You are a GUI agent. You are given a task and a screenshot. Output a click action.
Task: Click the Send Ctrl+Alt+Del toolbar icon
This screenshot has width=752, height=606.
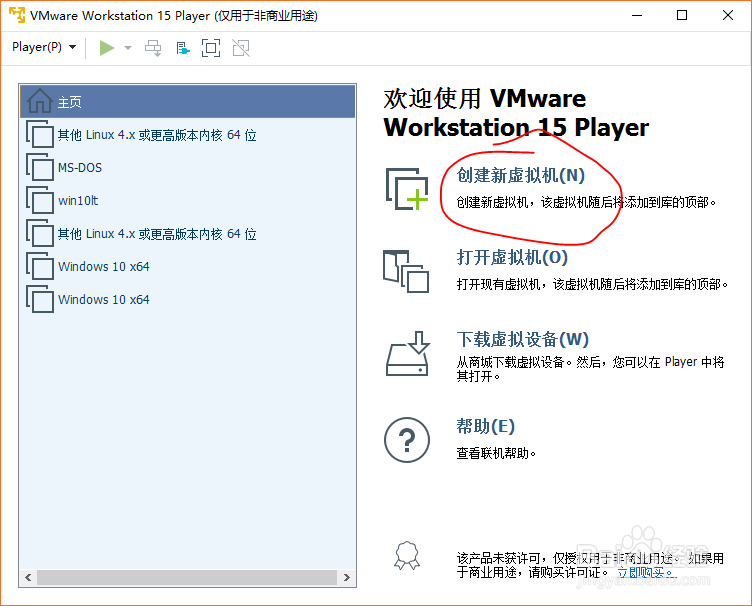(153, 48)
